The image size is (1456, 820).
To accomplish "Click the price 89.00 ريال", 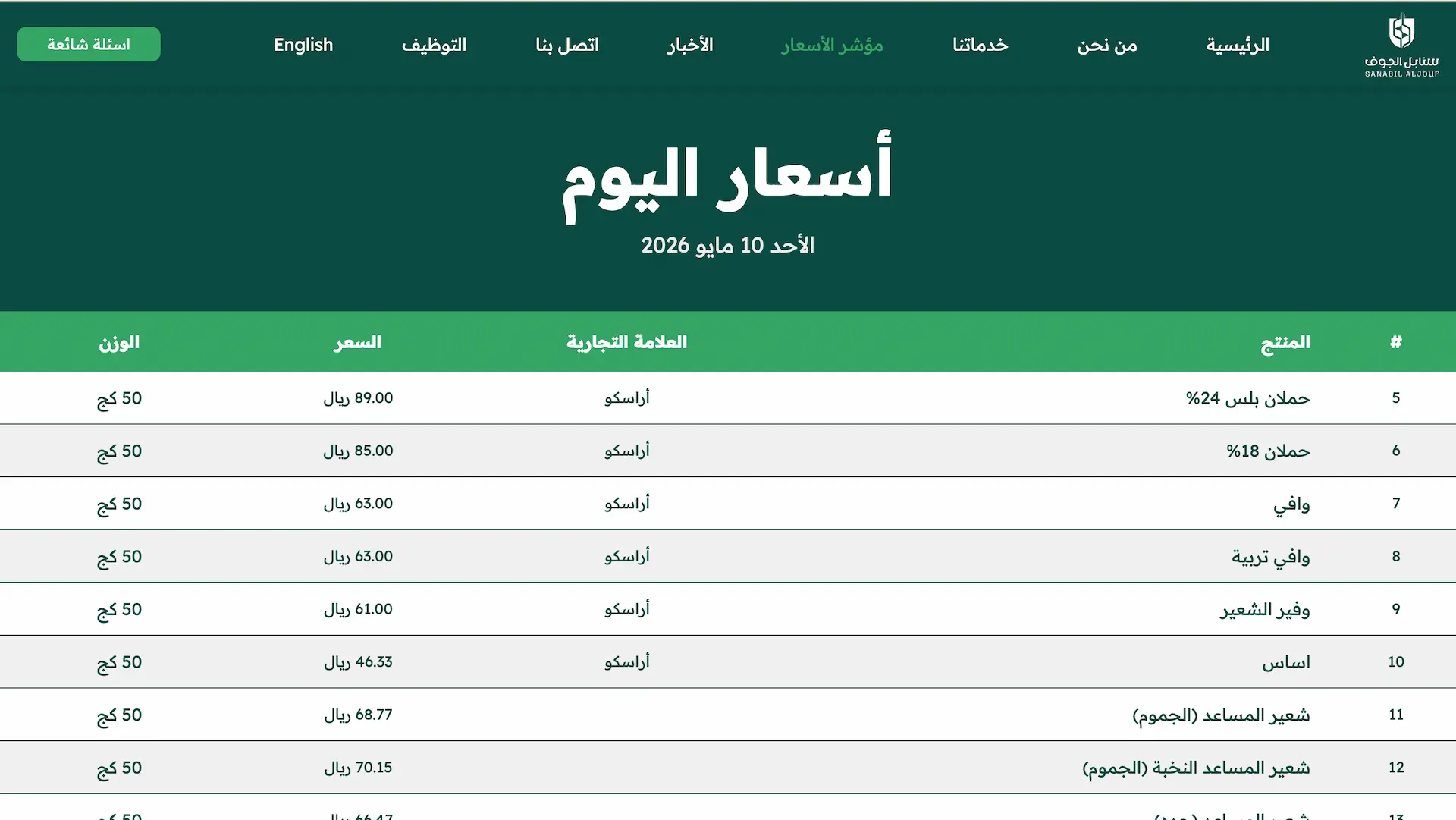I will (x=358, y=398).
